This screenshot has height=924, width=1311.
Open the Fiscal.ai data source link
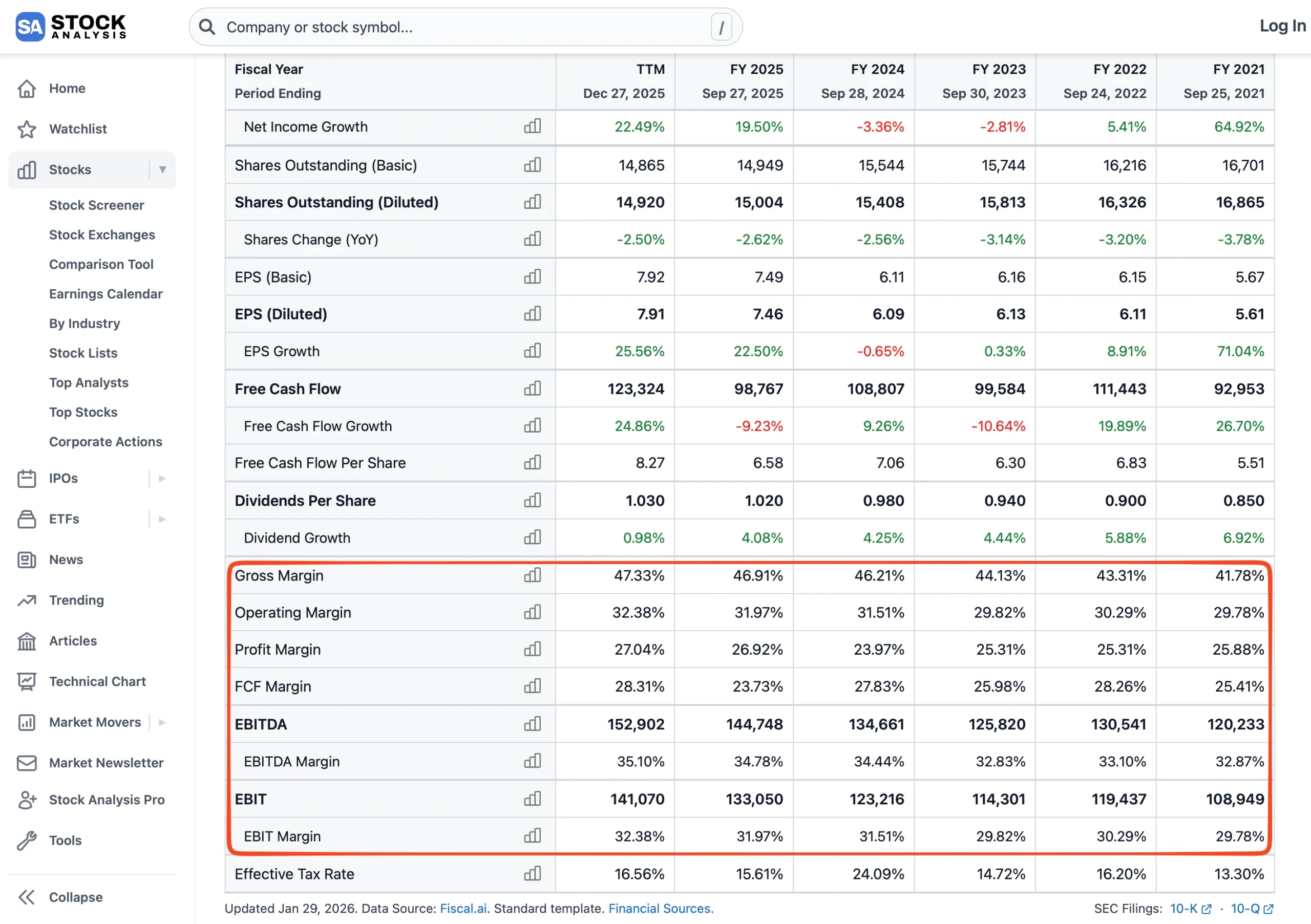pos(462,908)
